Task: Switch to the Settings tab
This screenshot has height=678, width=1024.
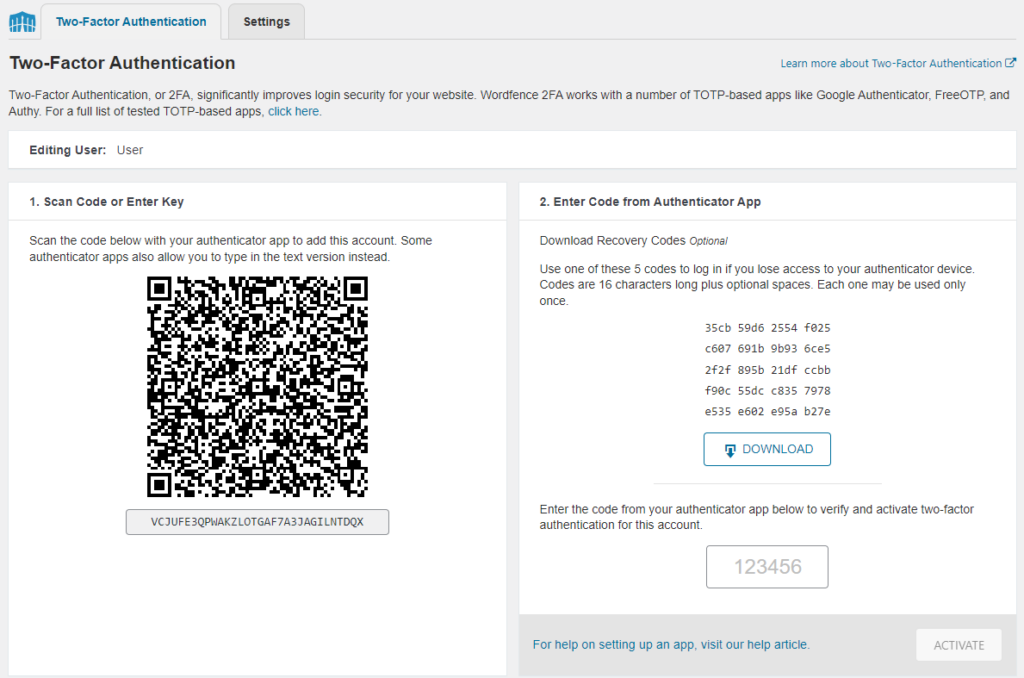Action: tap(266, 22)
